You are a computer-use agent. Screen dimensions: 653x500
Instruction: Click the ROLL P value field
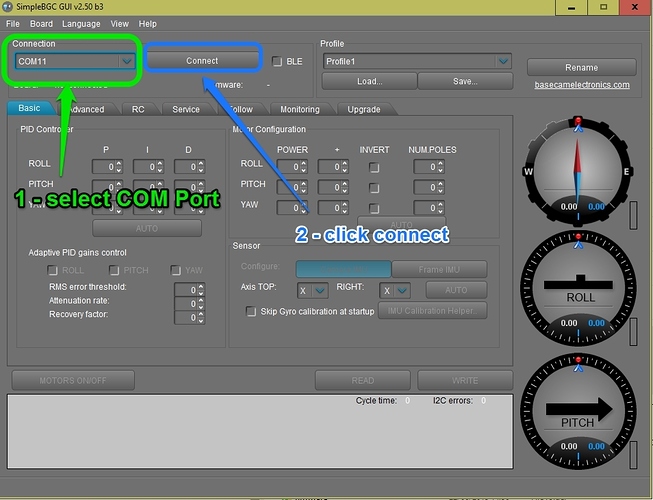coord(107,167)
